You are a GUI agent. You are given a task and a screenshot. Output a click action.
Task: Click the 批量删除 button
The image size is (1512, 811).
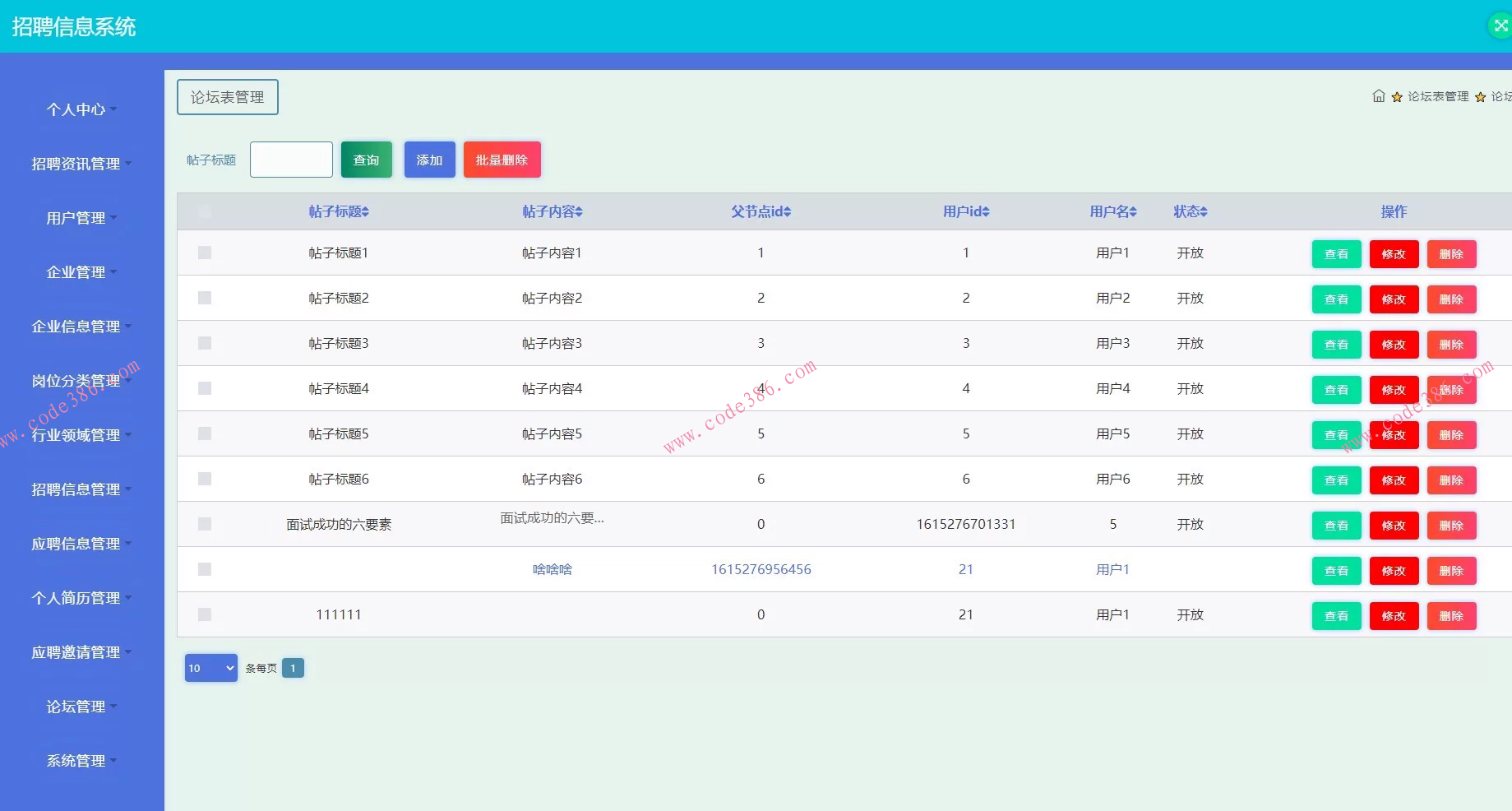(502, 160)
